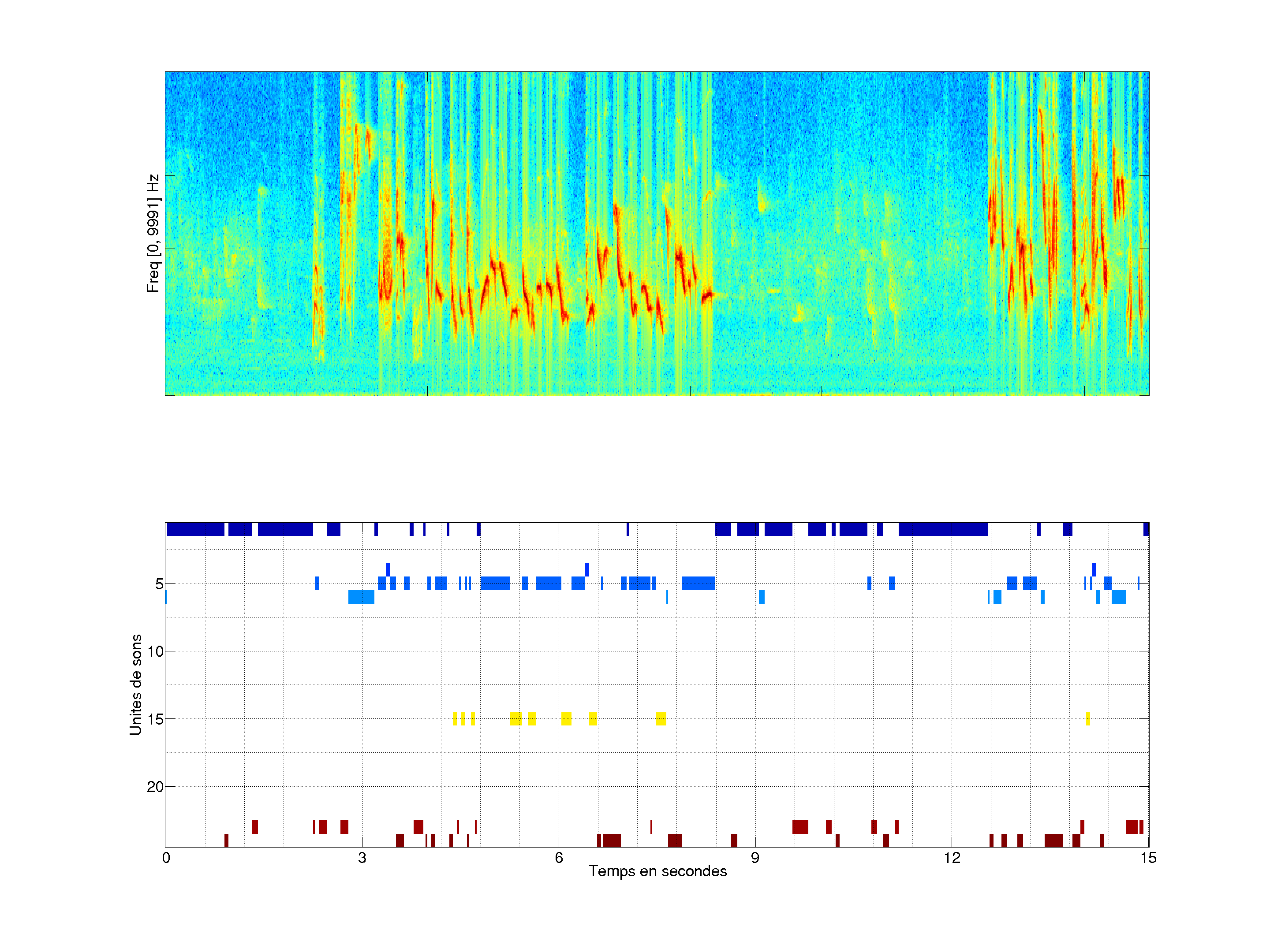Click the wide light blue segment near 3 seconds
The height and width of the screenshot is (952, 1270).
click(x=361, y=597)
